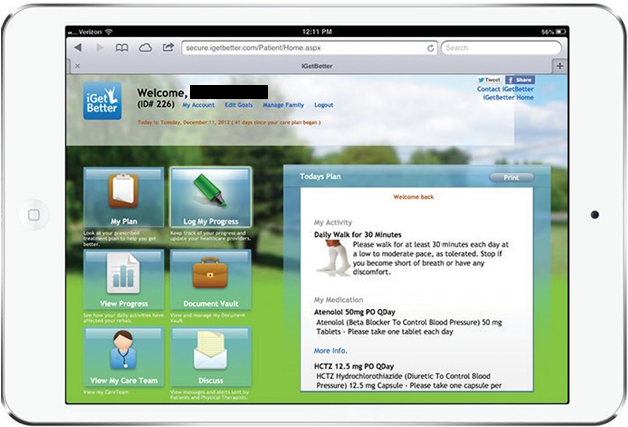Tap the Safari share icon
628x427 pixels.
tap(169, 47)
